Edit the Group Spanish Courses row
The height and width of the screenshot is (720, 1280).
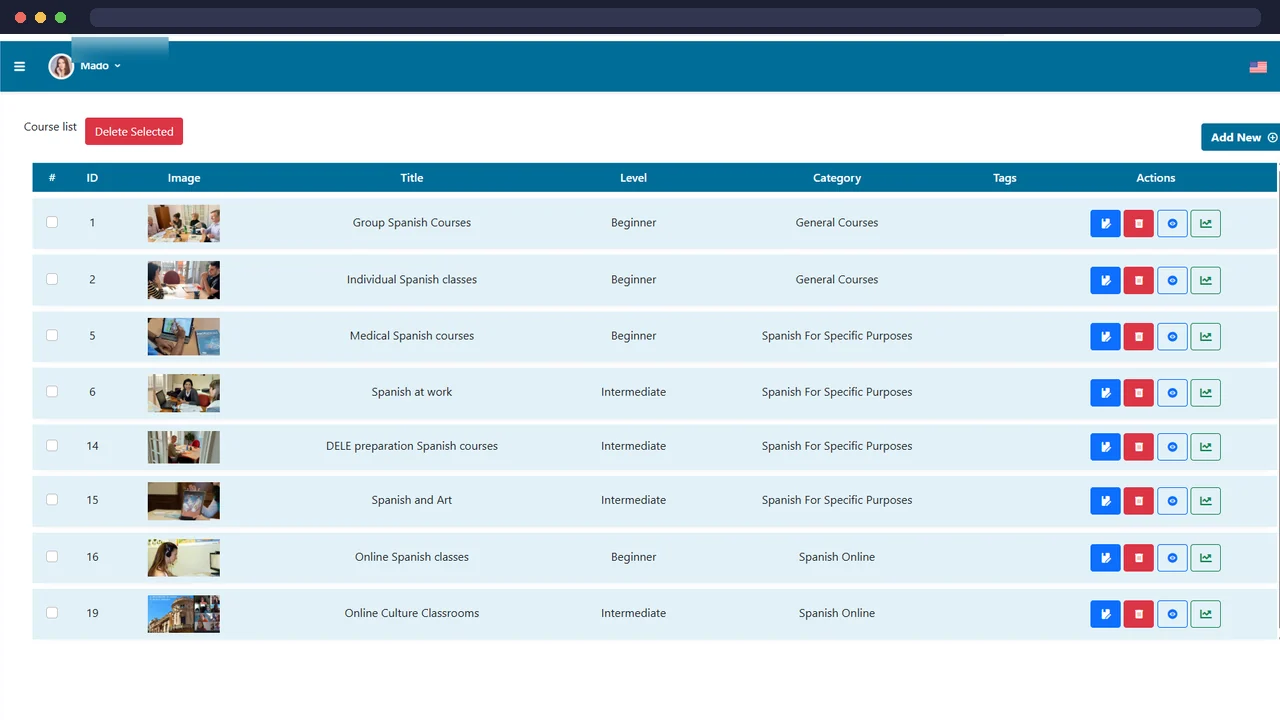tap(1105, 223)
